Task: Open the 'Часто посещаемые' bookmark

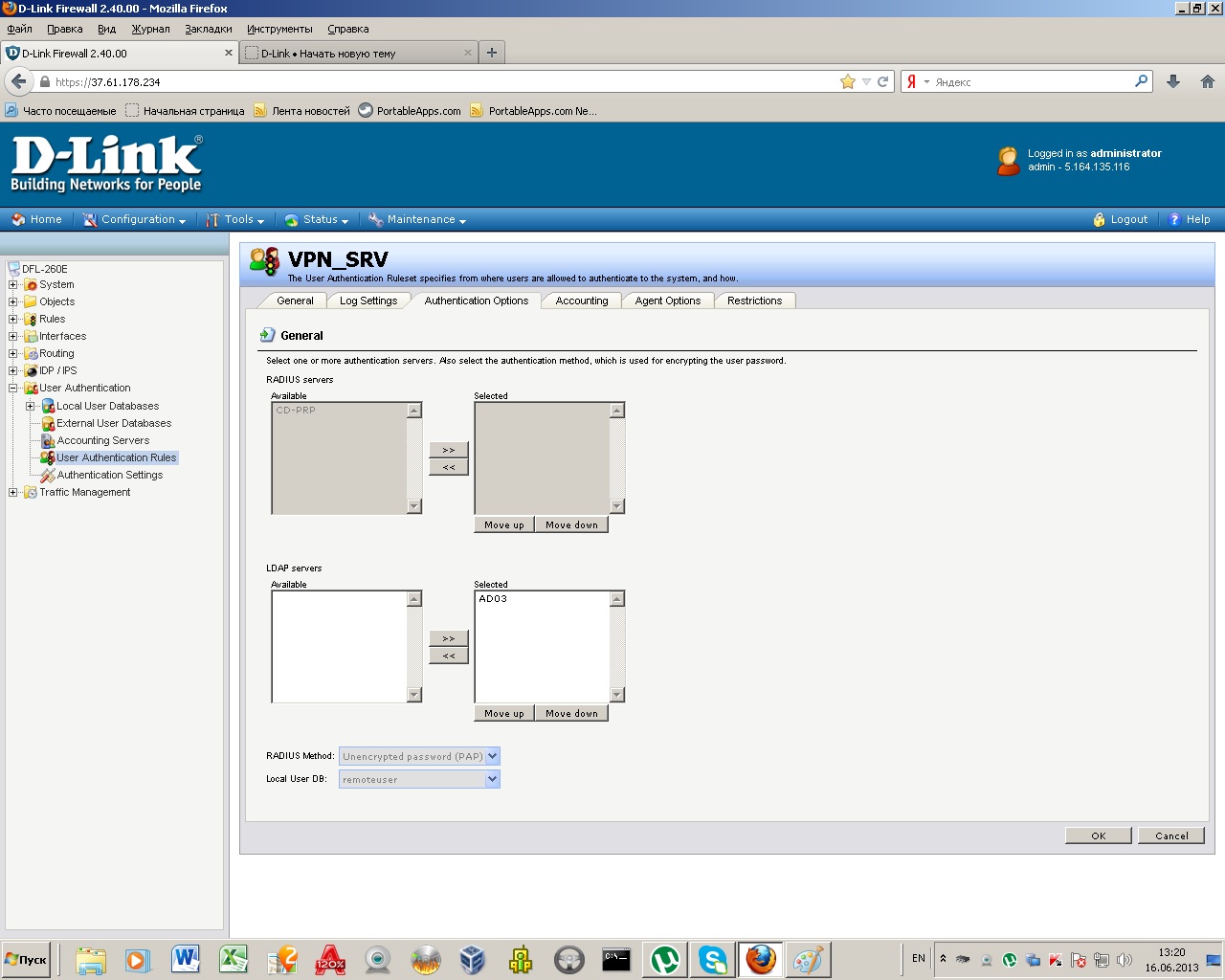Action: coord(60,111)
